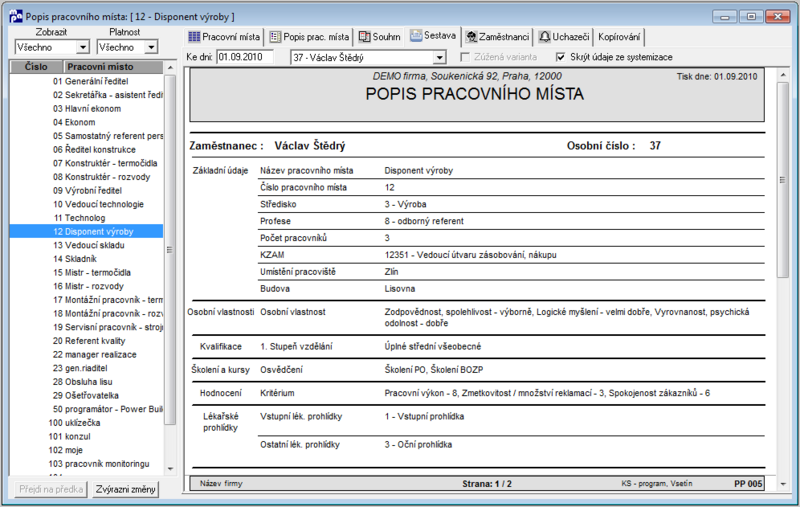Open the Platnost dropdown
The width and height of the screenshot is (800, 507).
[x=151, y=47]
